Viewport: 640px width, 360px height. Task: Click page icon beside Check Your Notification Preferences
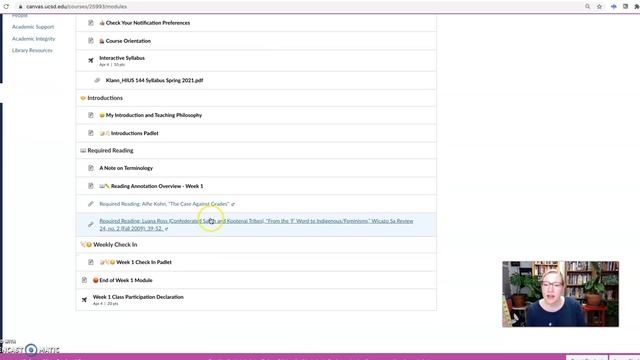click(91, 23)
